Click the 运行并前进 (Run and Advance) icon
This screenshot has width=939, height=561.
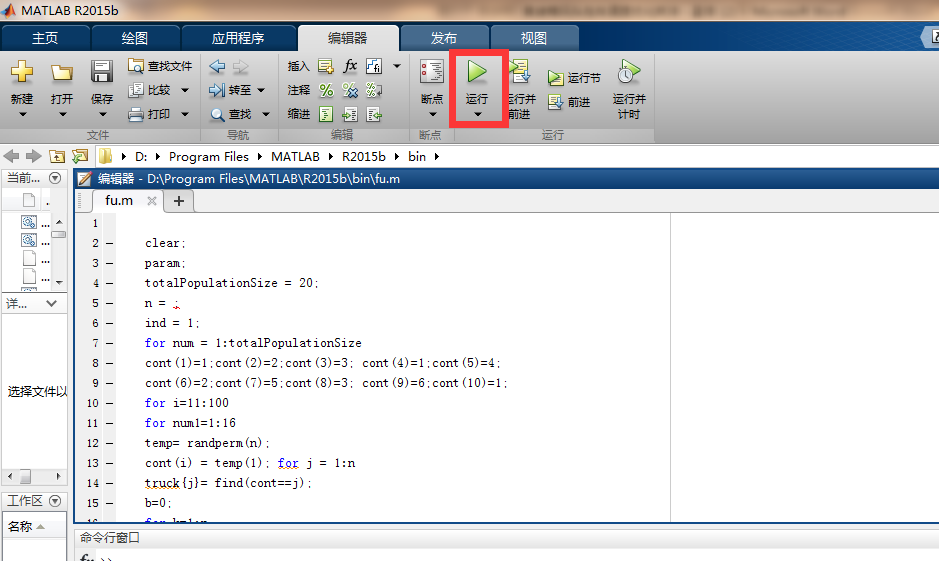coord(520,72)
